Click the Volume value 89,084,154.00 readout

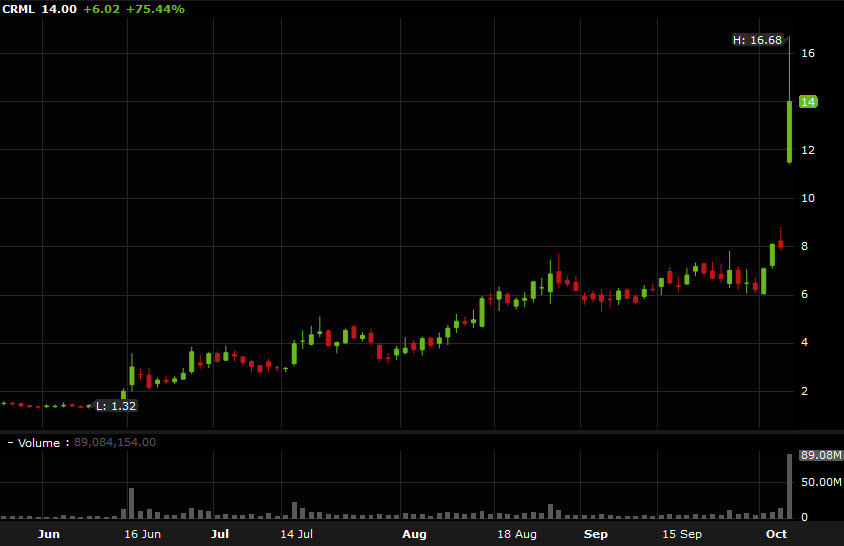[115, 442]
